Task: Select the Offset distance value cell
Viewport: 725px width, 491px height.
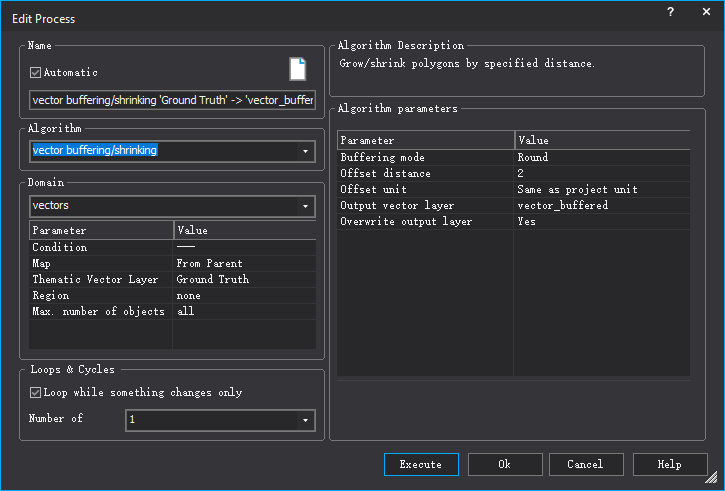Action: point(601,174)
